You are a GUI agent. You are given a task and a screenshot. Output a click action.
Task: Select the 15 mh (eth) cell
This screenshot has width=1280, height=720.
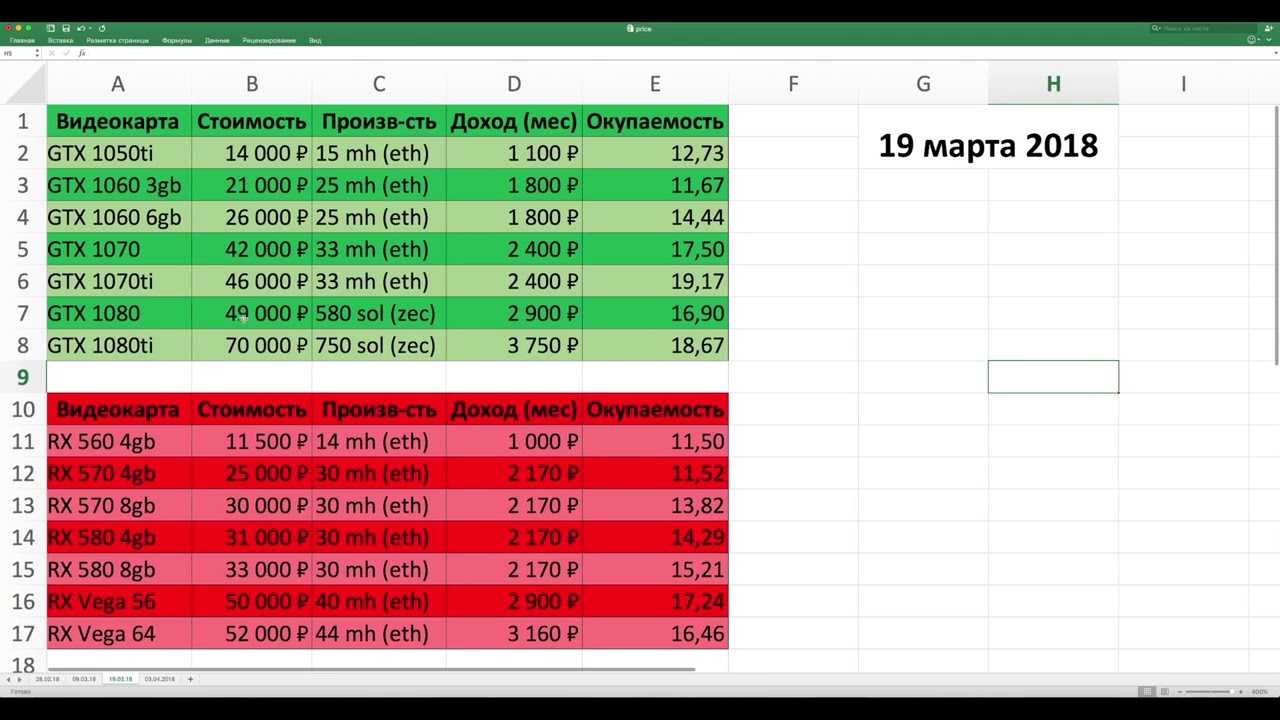pos(379,153)
